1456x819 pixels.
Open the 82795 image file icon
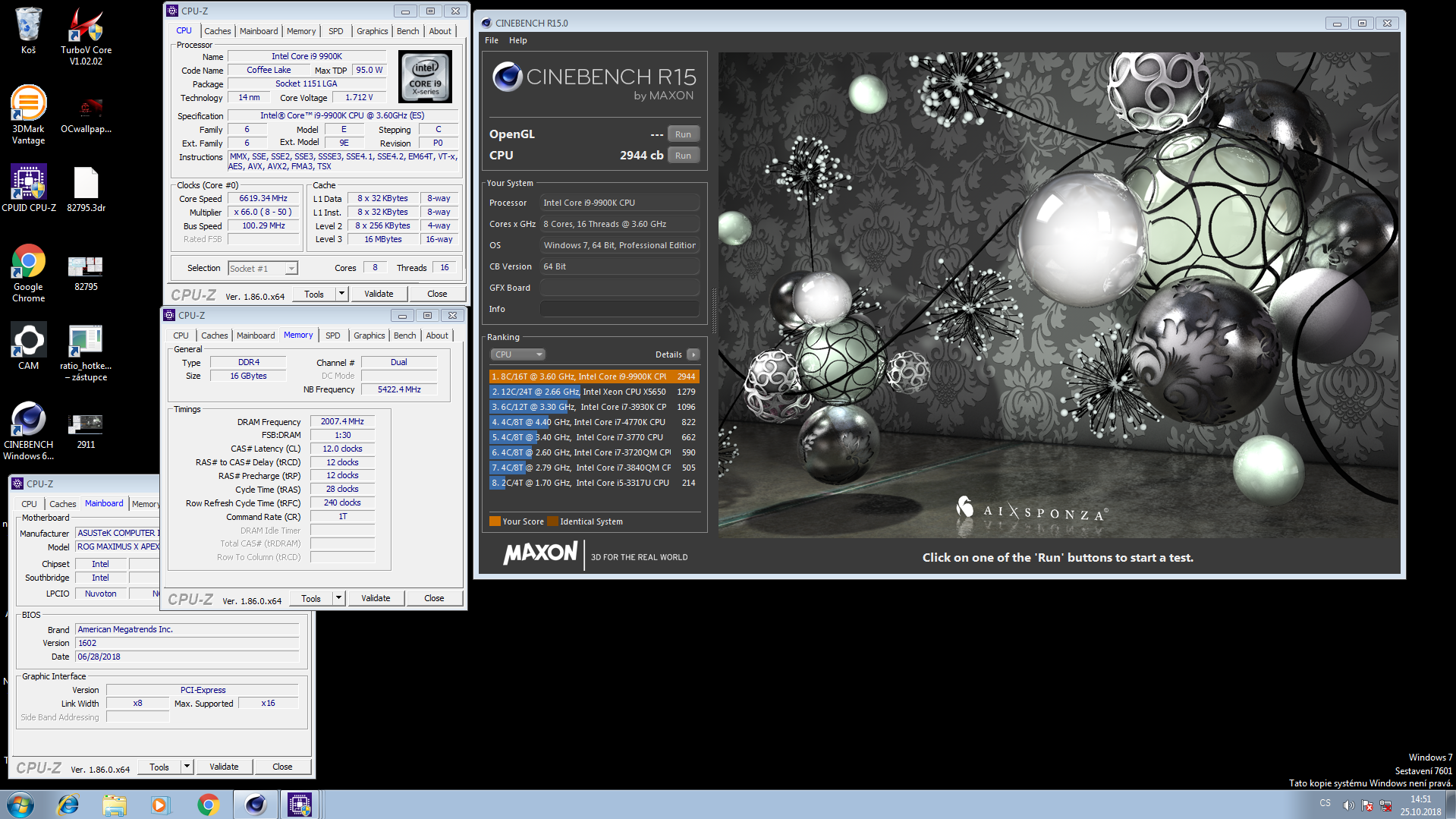(86, 273)
